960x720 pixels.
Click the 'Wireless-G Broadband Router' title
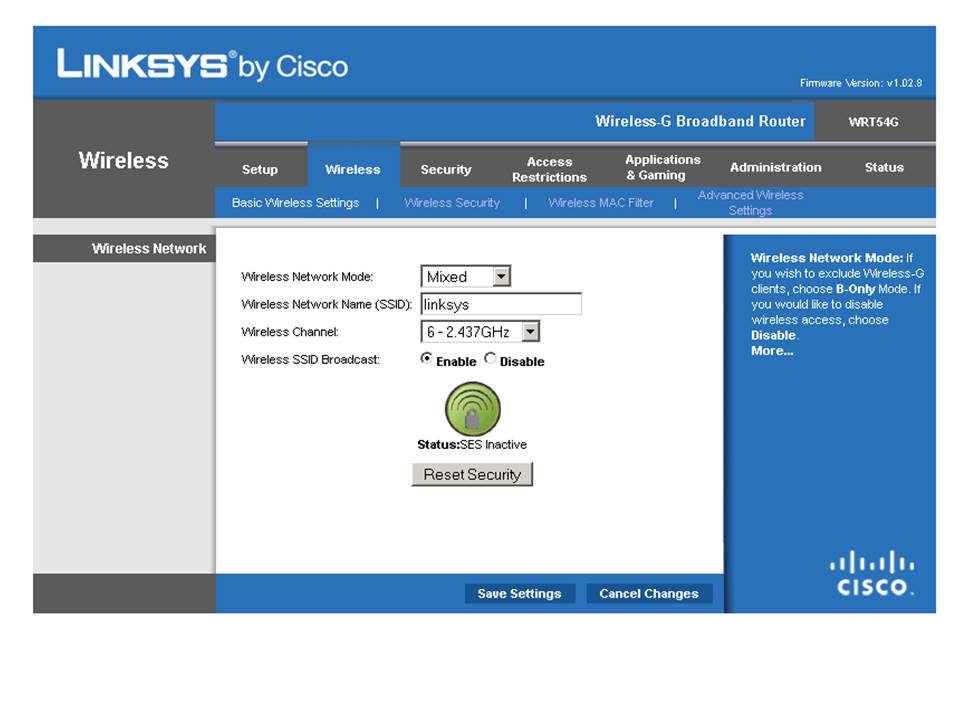[700, 121]
